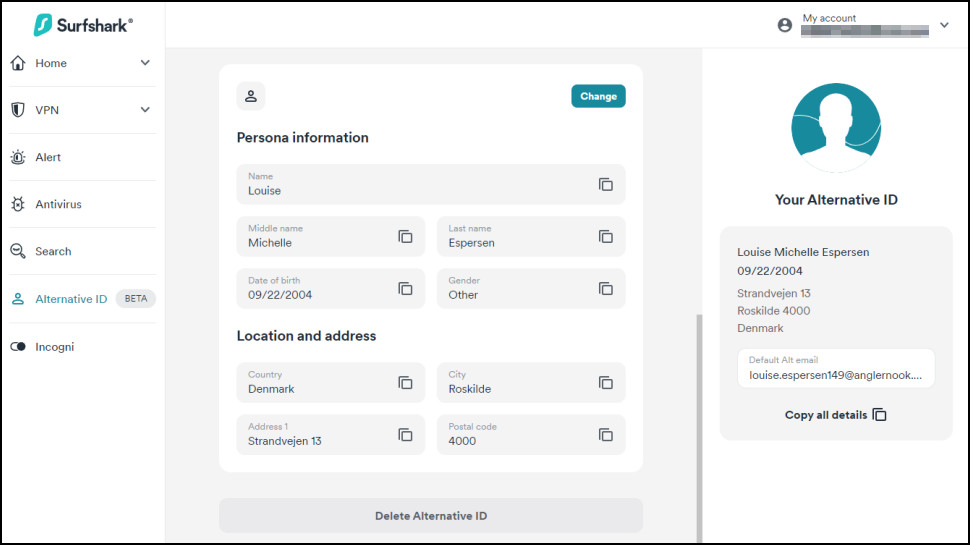This screenshot has width=970, height=545.
Task: Copy the Address 1 value
Action: point(405,434)
